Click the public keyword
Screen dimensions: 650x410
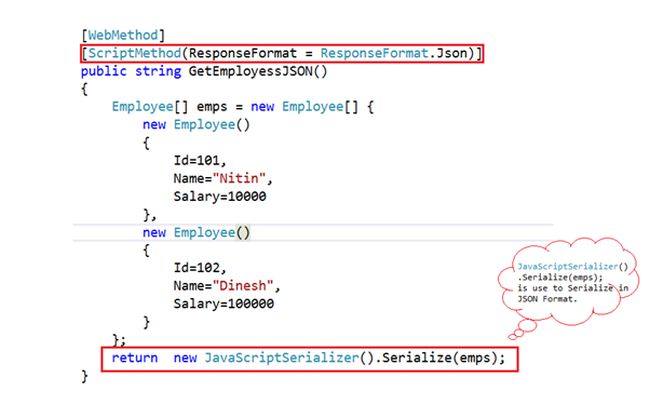tap(104, 71)
